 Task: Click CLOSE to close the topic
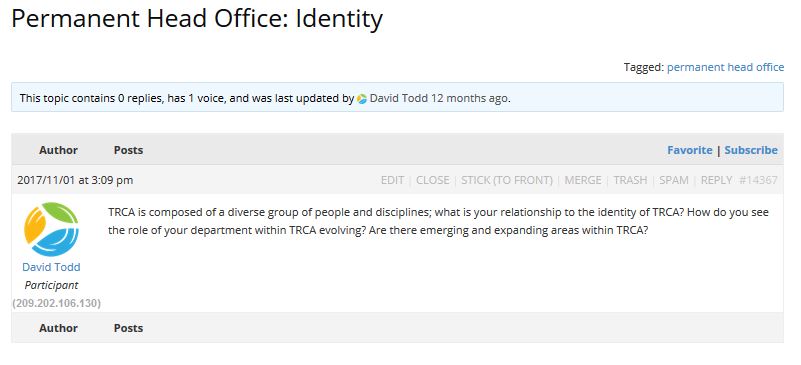(433, 180)
